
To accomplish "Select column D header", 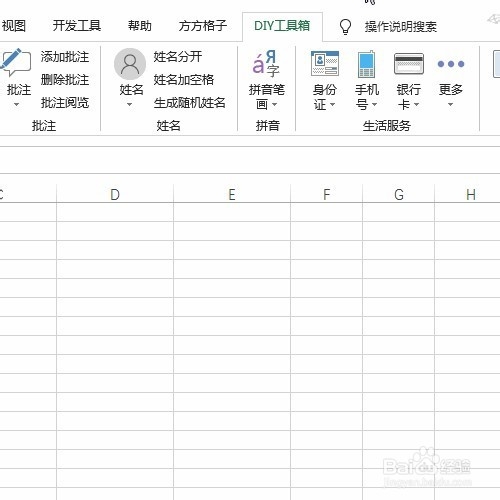I will [x=115, y=194].
